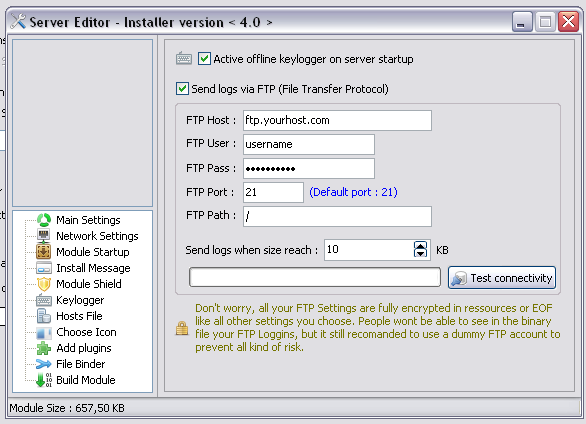Image resolution: width=586 pixels, height=424 pixels.
Task: Select the Network Settings monitor icon
Action: [44, 236]
